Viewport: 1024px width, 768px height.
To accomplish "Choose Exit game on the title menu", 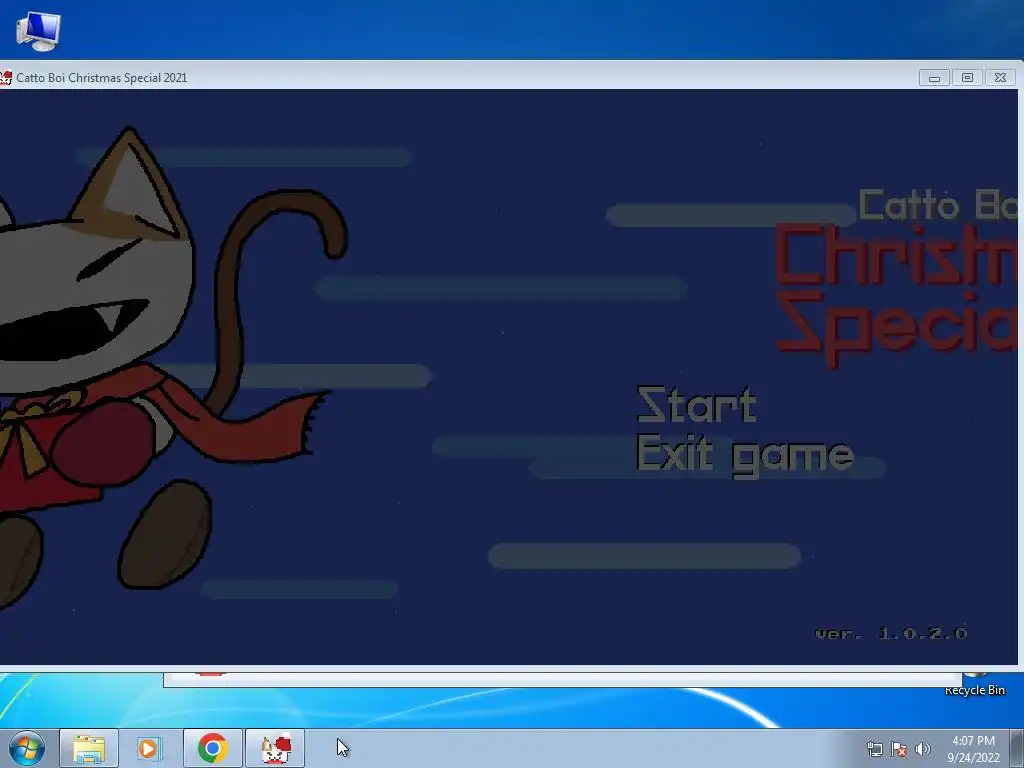I will [x=745, y=455].
